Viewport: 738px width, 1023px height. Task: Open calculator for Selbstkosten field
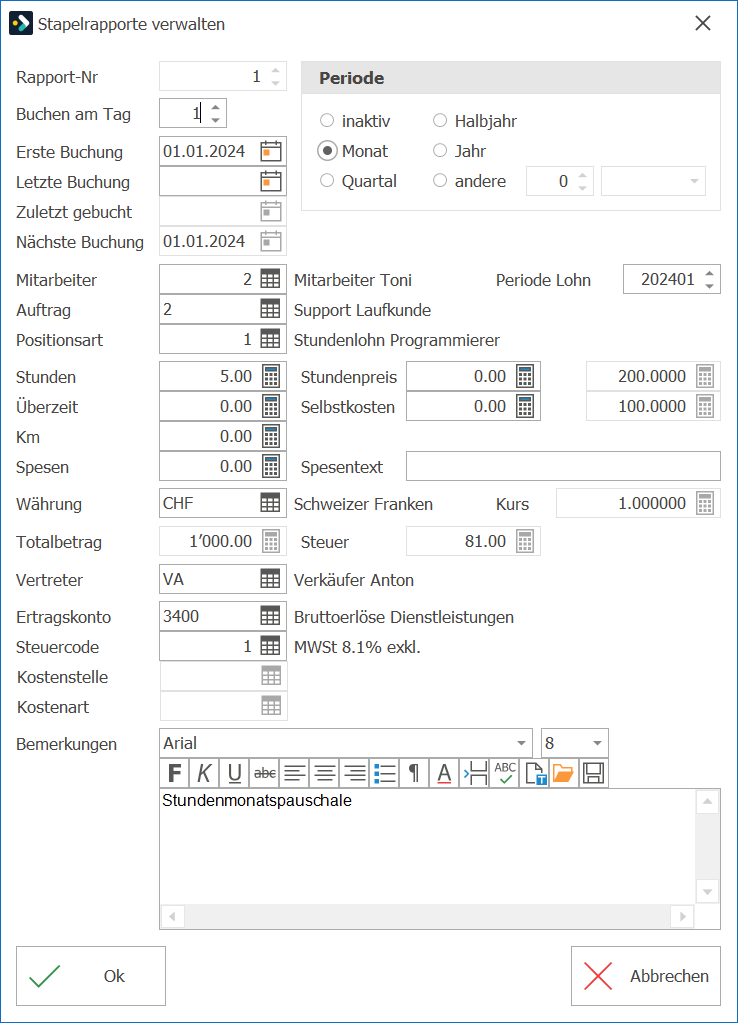pos(525,406)
